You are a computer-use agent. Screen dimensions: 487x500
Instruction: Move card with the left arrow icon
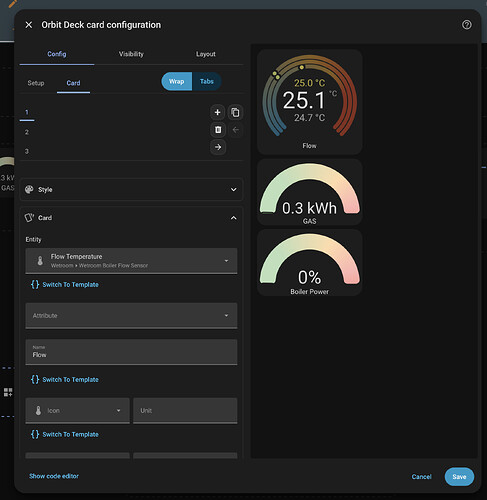[235, 130]
